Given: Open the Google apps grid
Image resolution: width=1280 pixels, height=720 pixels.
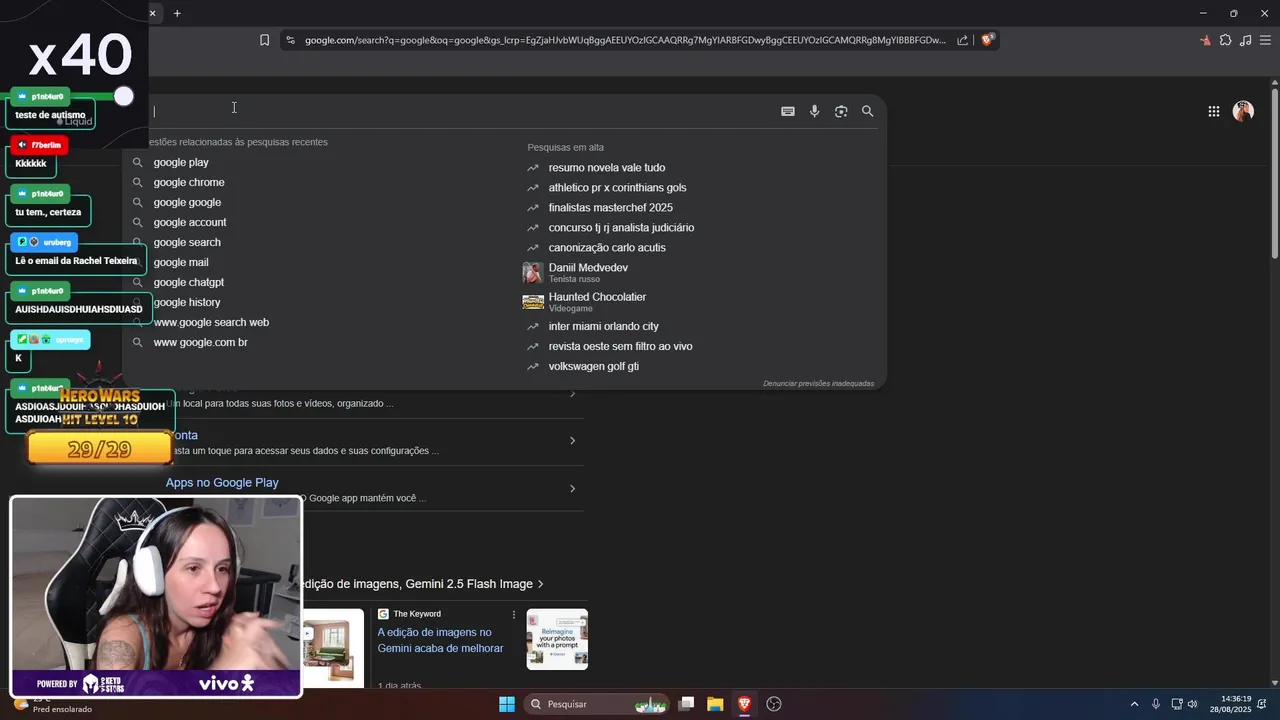Looking at the screenshot, I should 1213,111.
